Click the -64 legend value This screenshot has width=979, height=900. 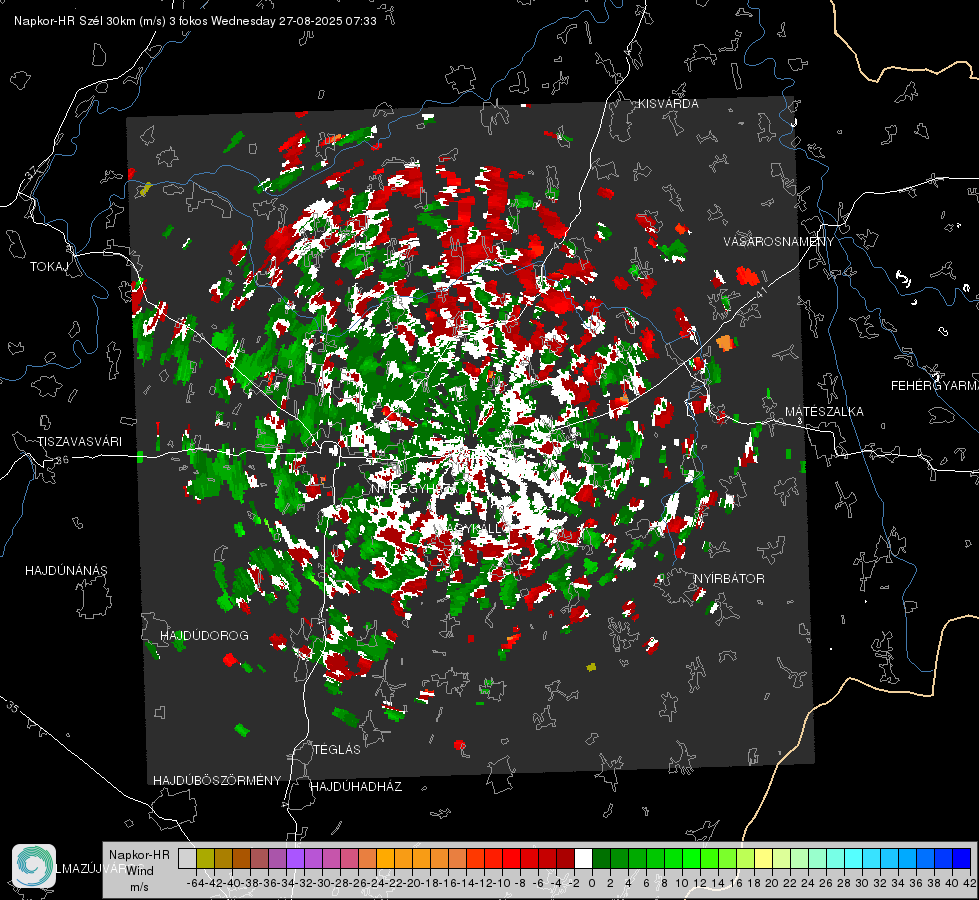[195, 883]
